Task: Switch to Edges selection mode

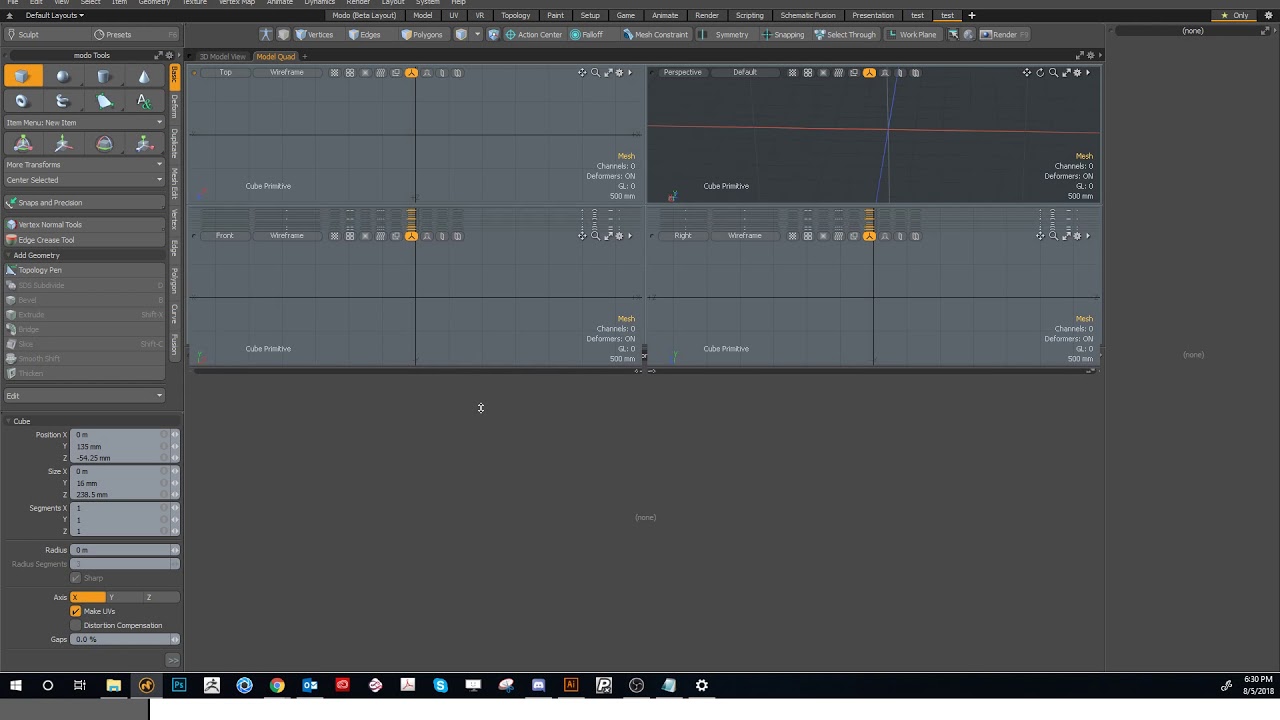Action: (x=364, y=34)
